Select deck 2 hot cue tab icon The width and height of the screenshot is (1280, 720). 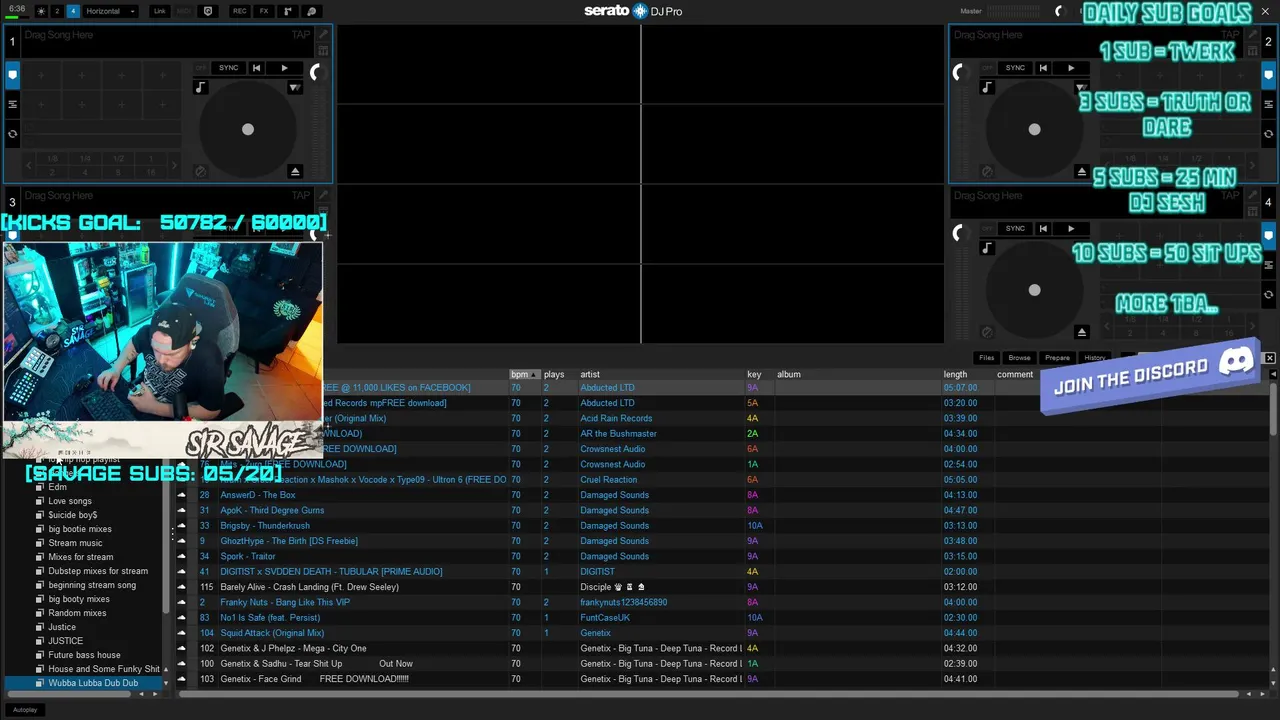1268,74
